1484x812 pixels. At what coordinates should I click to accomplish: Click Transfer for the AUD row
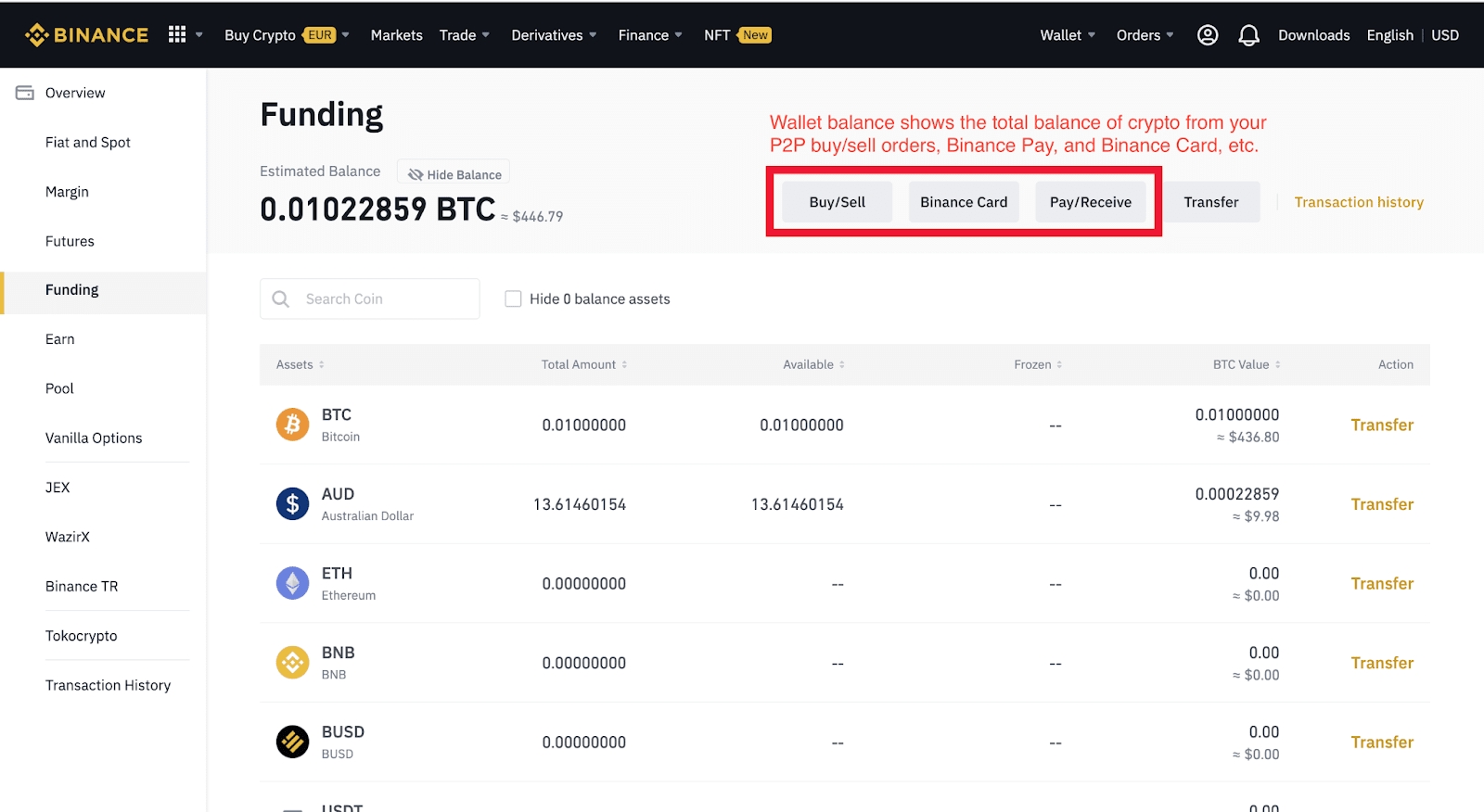point(1381,504)
